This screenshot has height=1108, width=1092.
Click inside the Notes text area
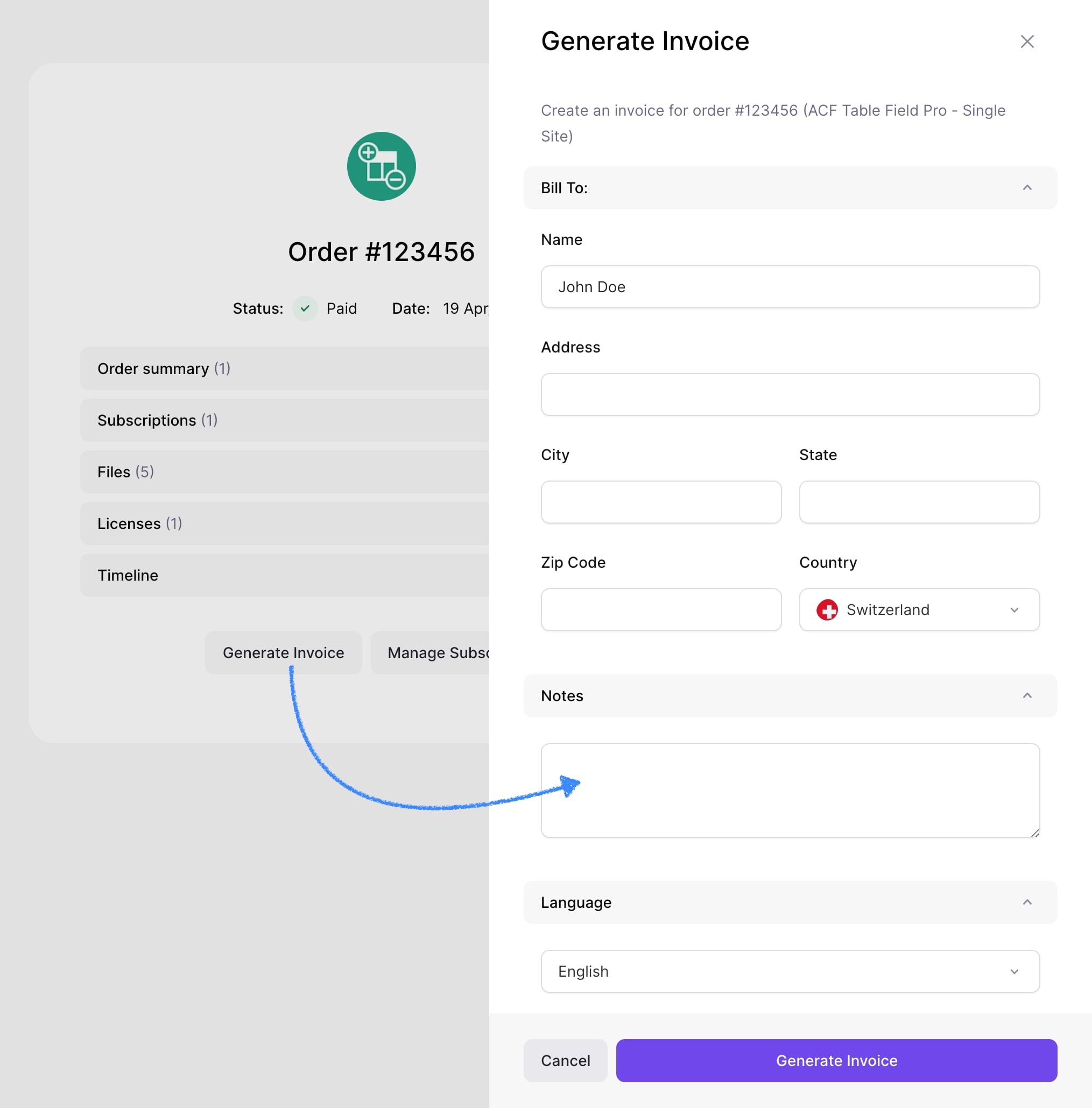click(790, 791)
